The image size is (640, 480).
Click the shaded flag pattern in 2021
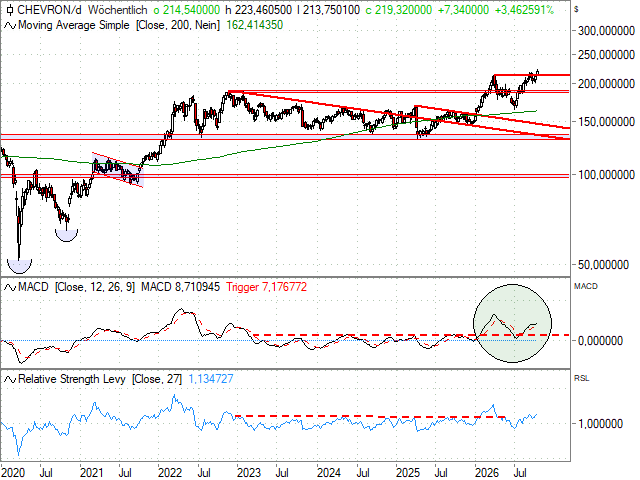point(118,170)
